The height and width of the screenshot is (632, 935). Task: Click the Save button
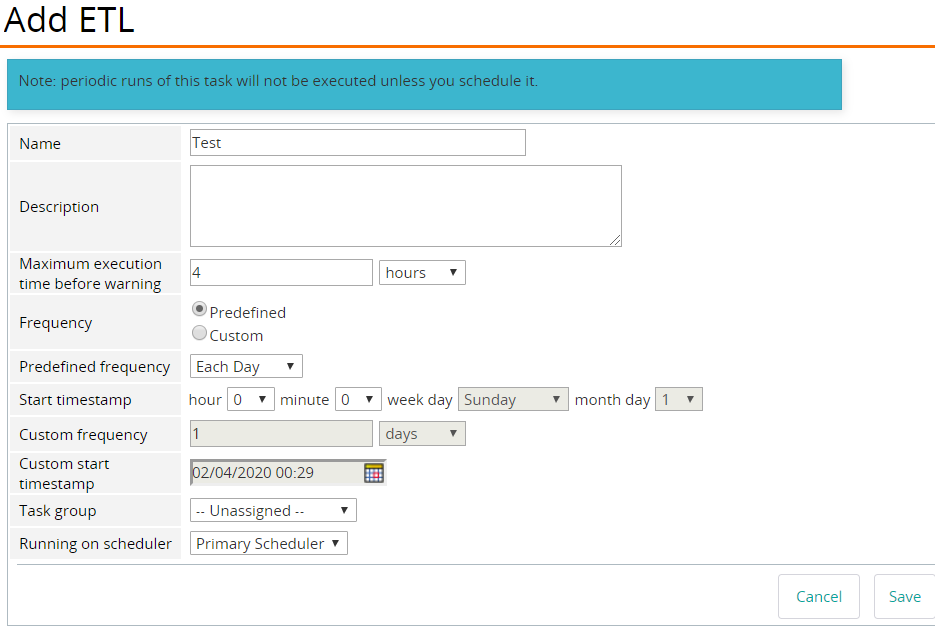(x=904, y=596)
